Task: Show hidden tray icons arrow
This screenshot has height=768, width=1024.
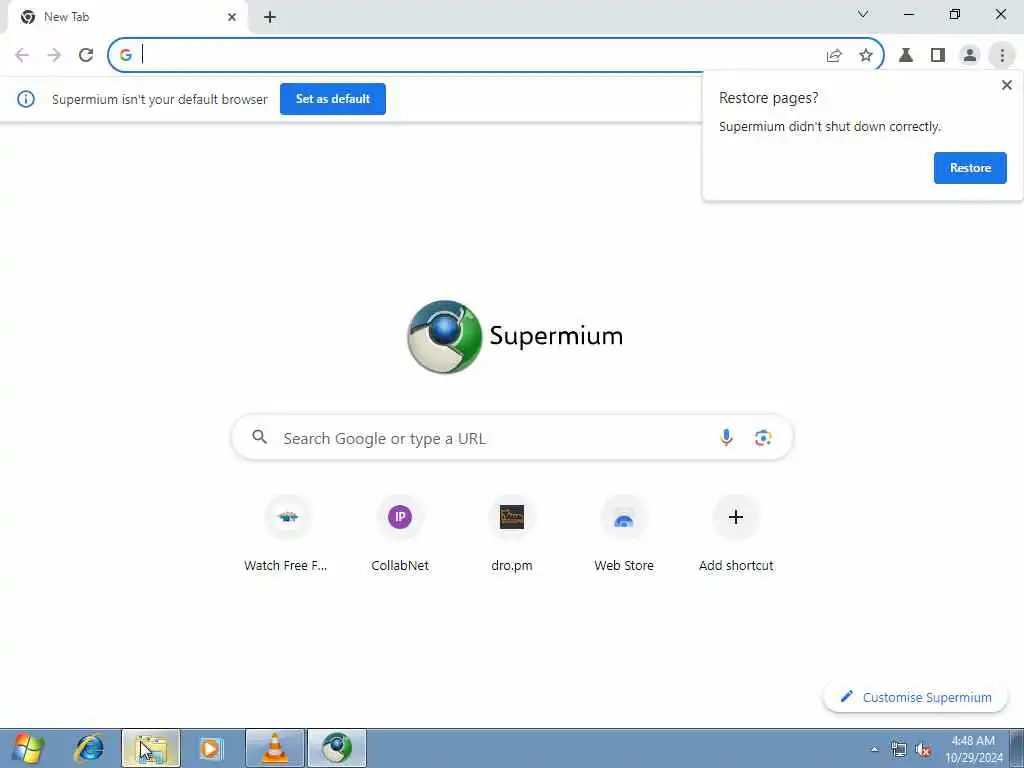Action: (x=874, y=749)
